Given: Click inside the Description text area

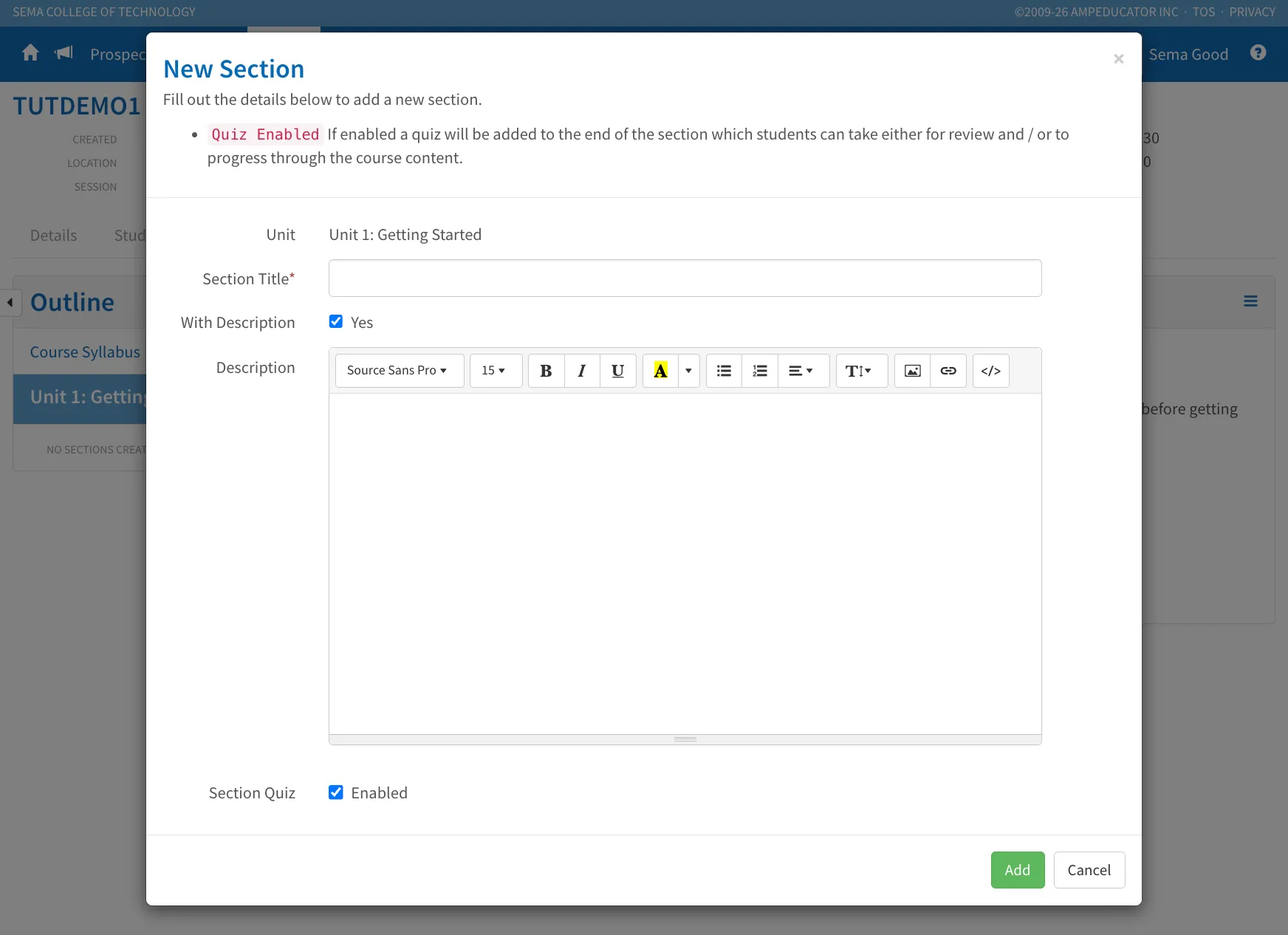Looking at the screenshot, I should point(685,564).
